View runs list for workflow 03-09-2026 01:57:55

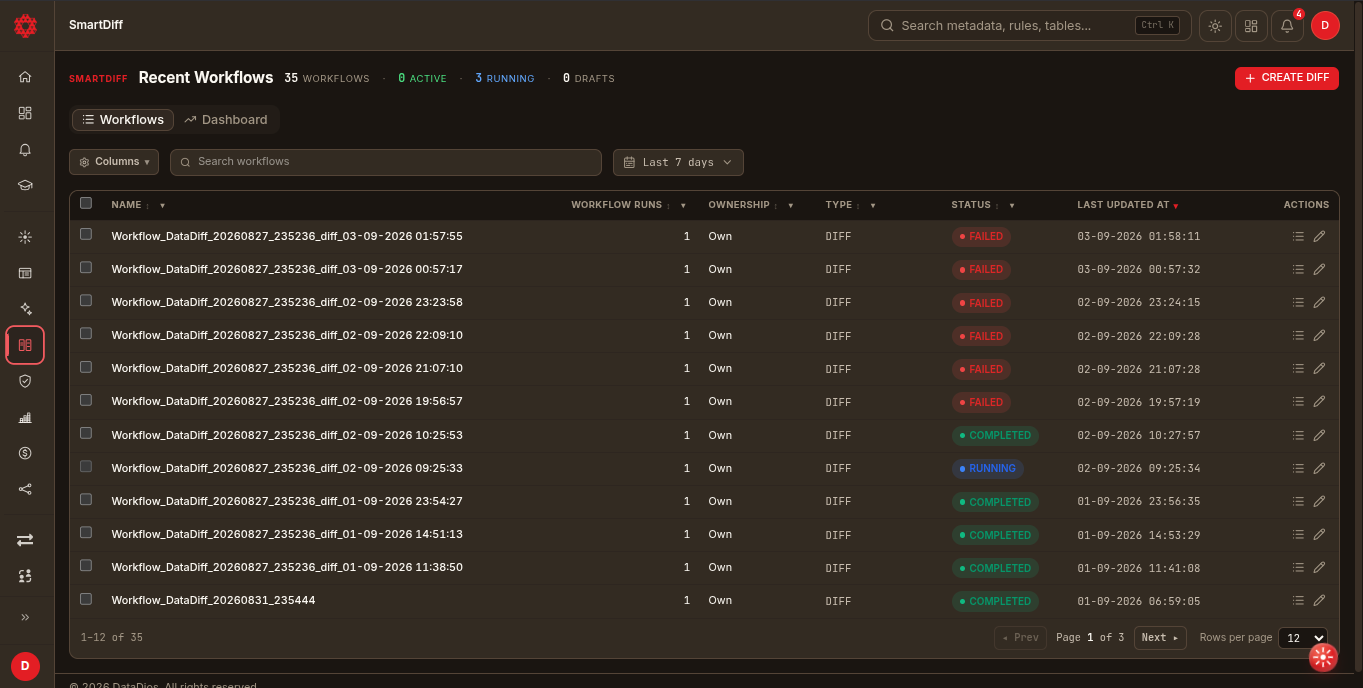pos(1298,236)
